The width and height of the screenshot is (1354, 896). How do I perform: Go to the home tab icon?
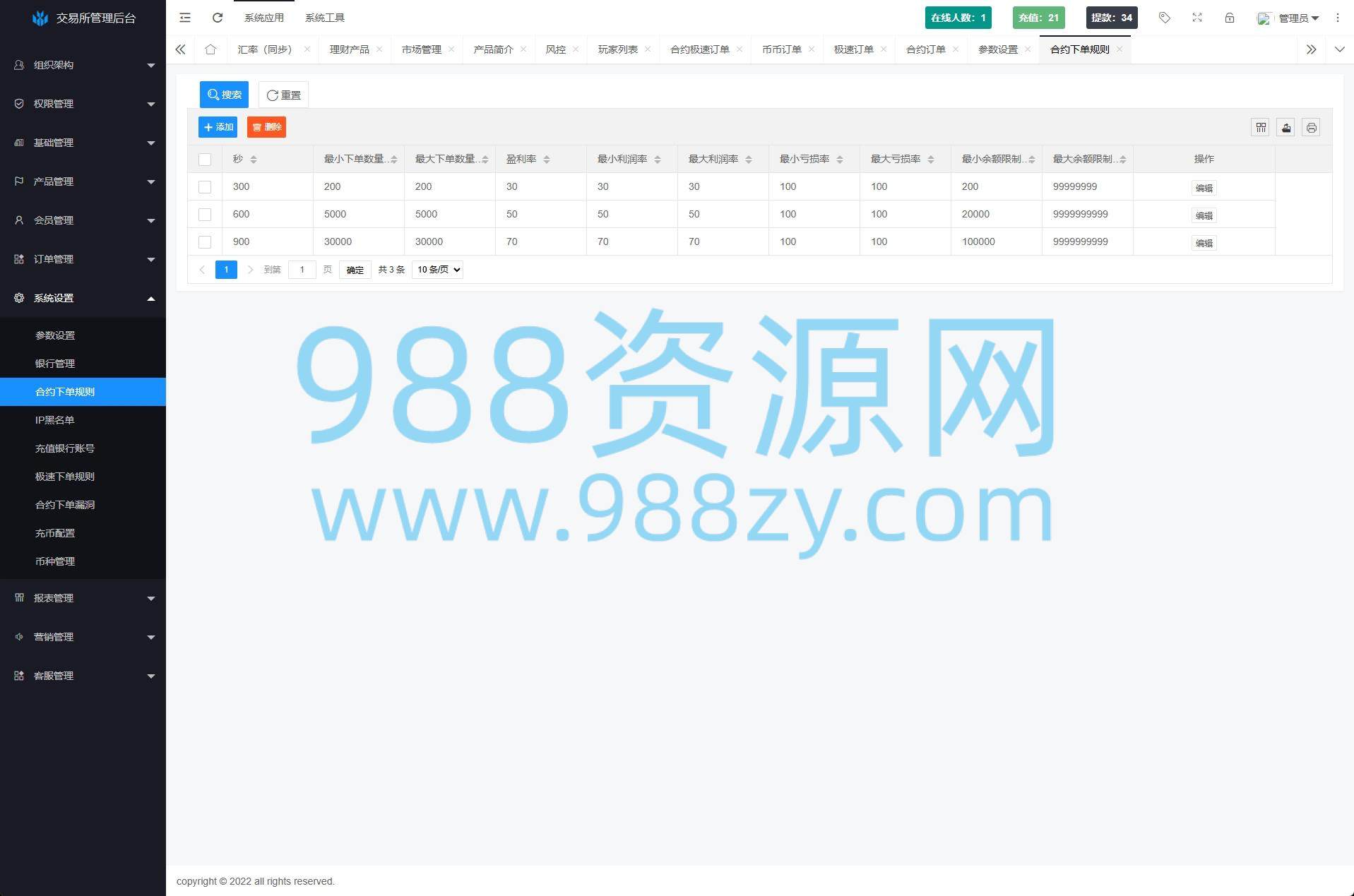(x=210, y=49)
